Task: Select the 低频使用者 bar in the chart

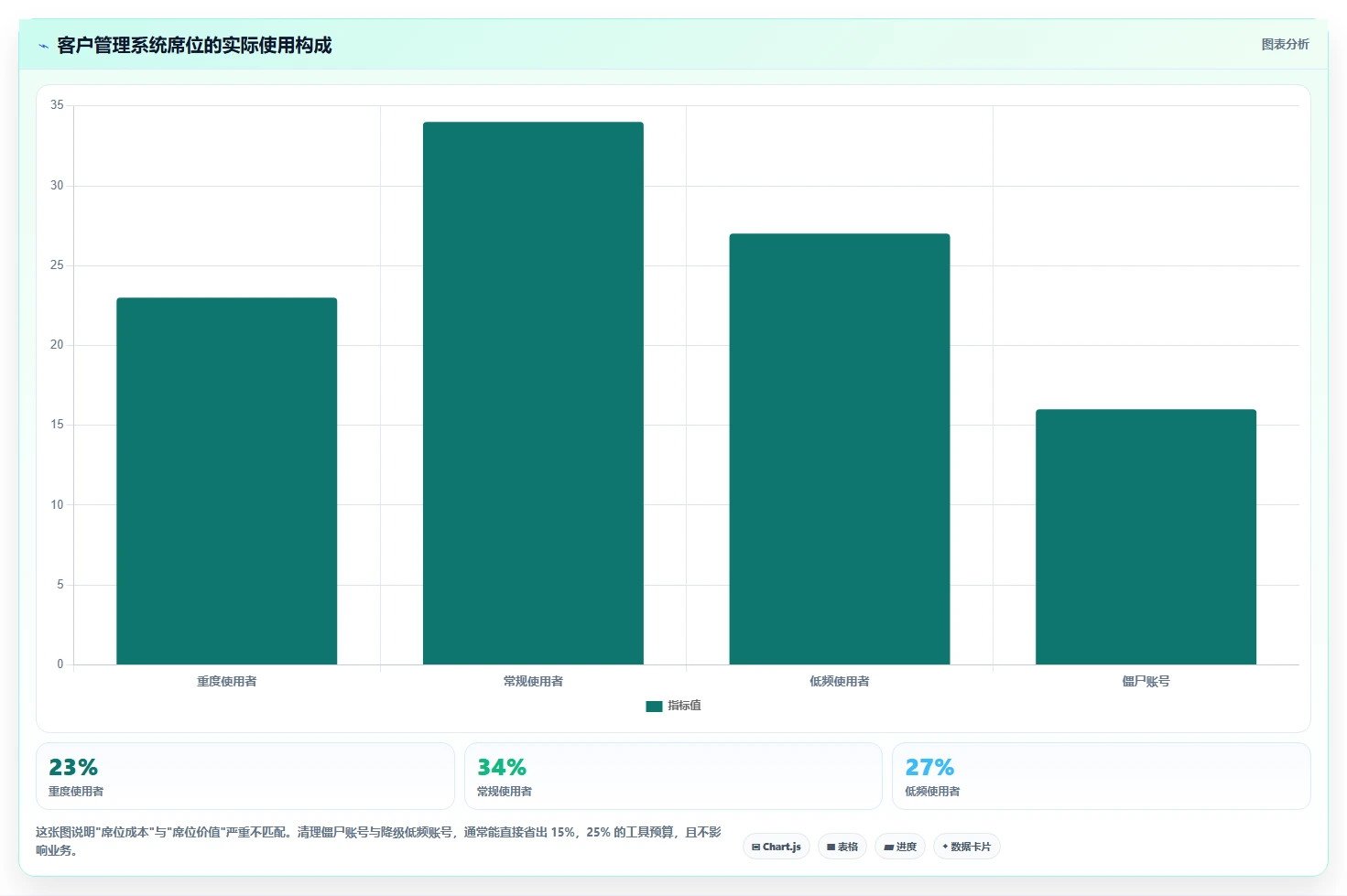Action: tap(840, 448)
